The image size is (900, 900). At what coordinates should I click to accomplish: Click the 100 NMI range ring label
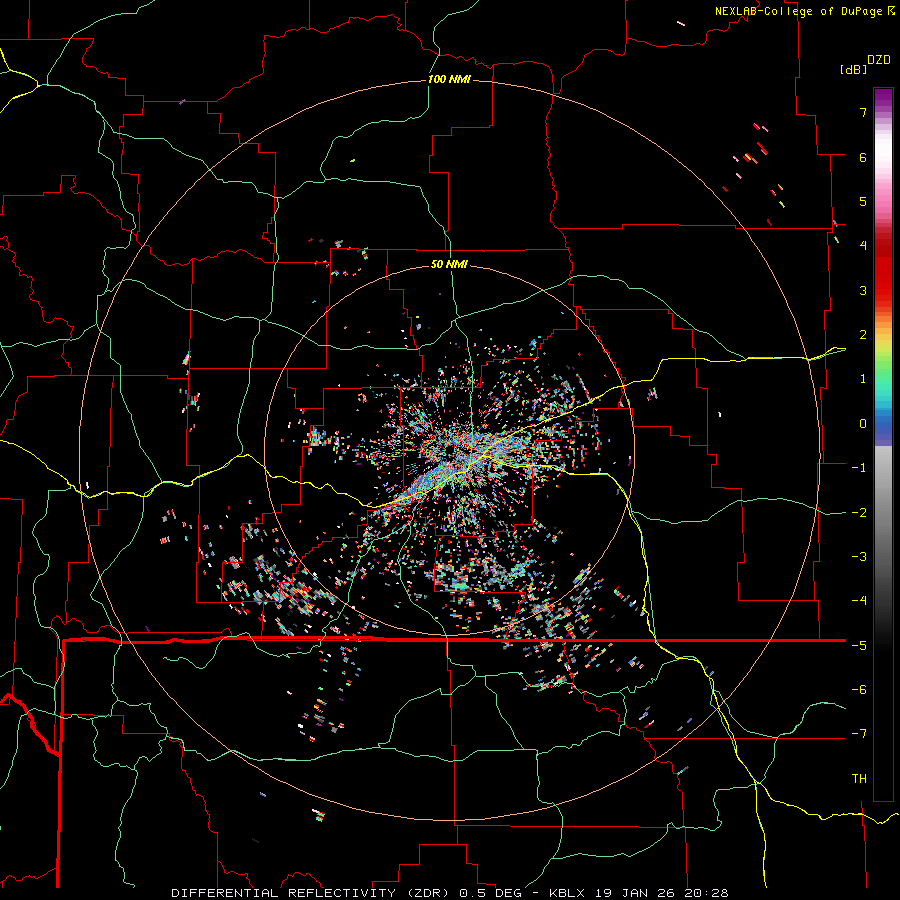[449, 79]
